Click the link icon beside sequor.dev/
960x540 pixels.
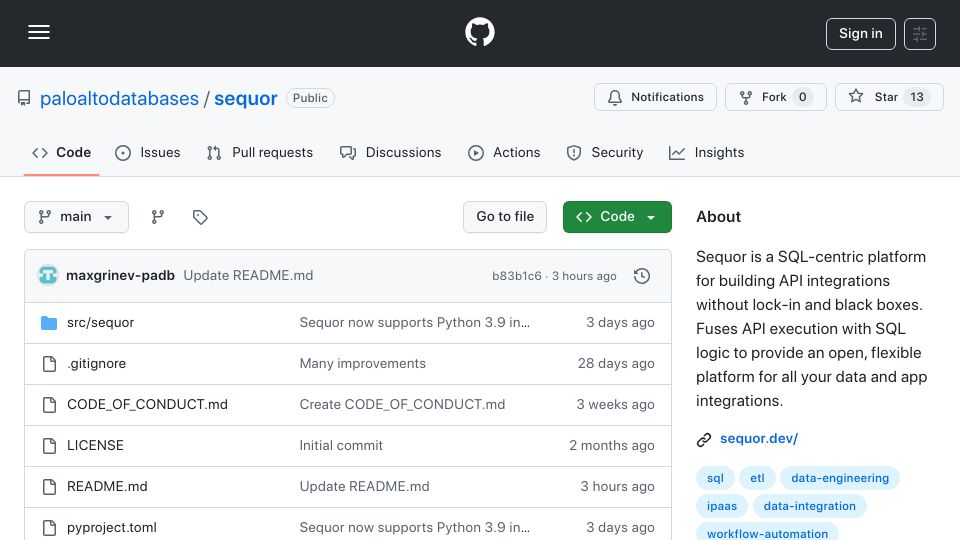click(704, 440)
